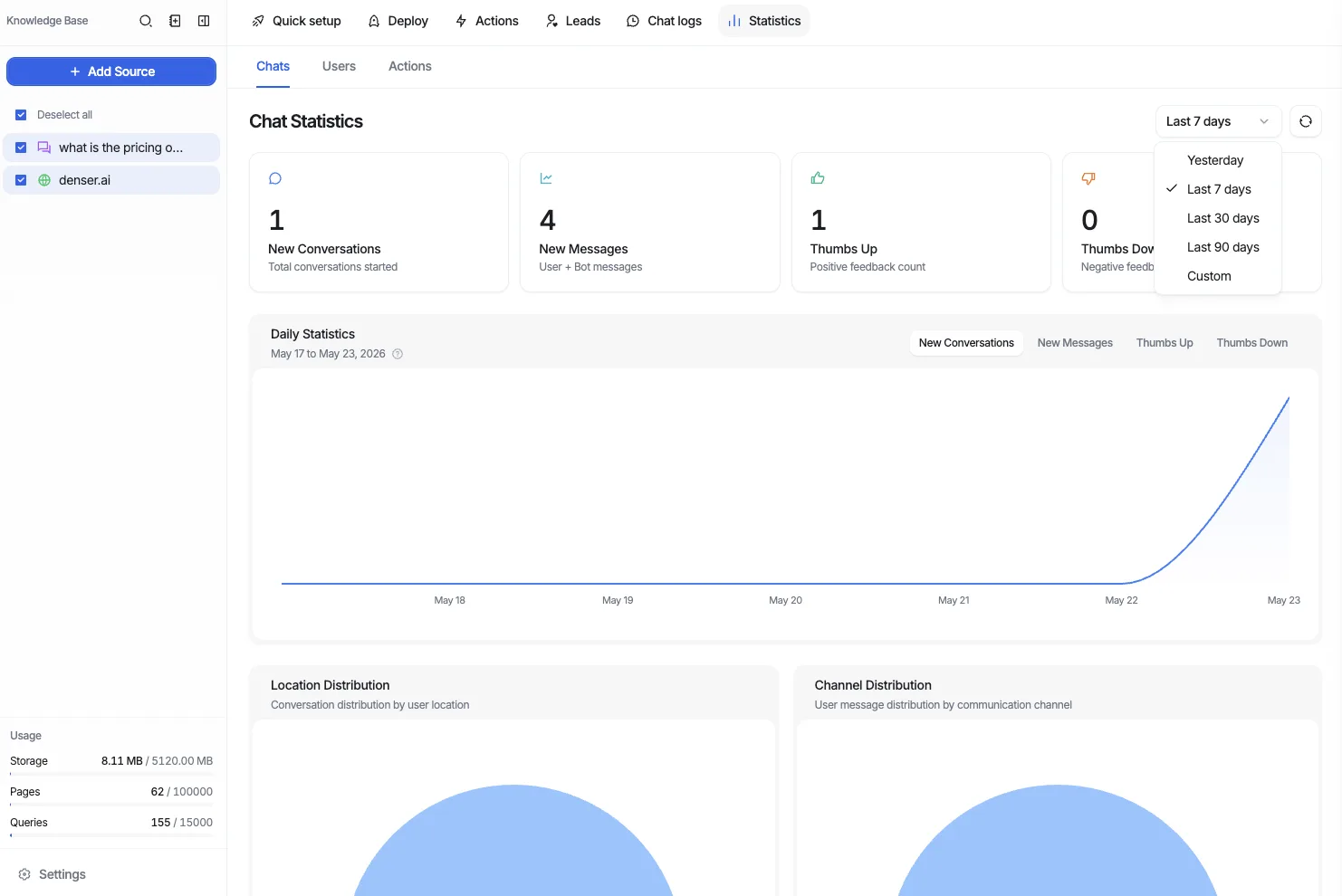1342x896 pixels.
Task: Collapse the Last 7 days dropdown
Action: 1218,121
